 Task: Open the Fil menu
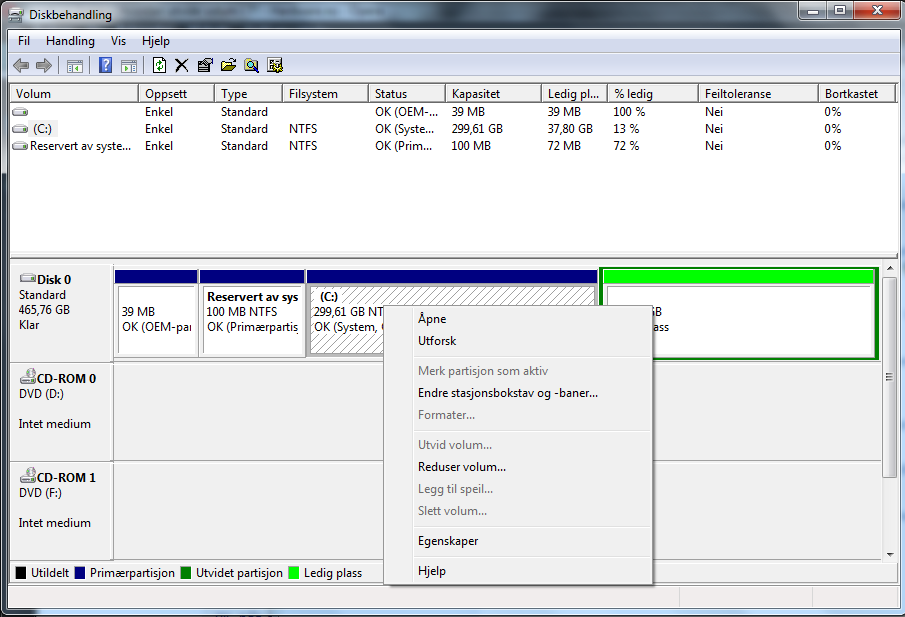tap(24, 41)
